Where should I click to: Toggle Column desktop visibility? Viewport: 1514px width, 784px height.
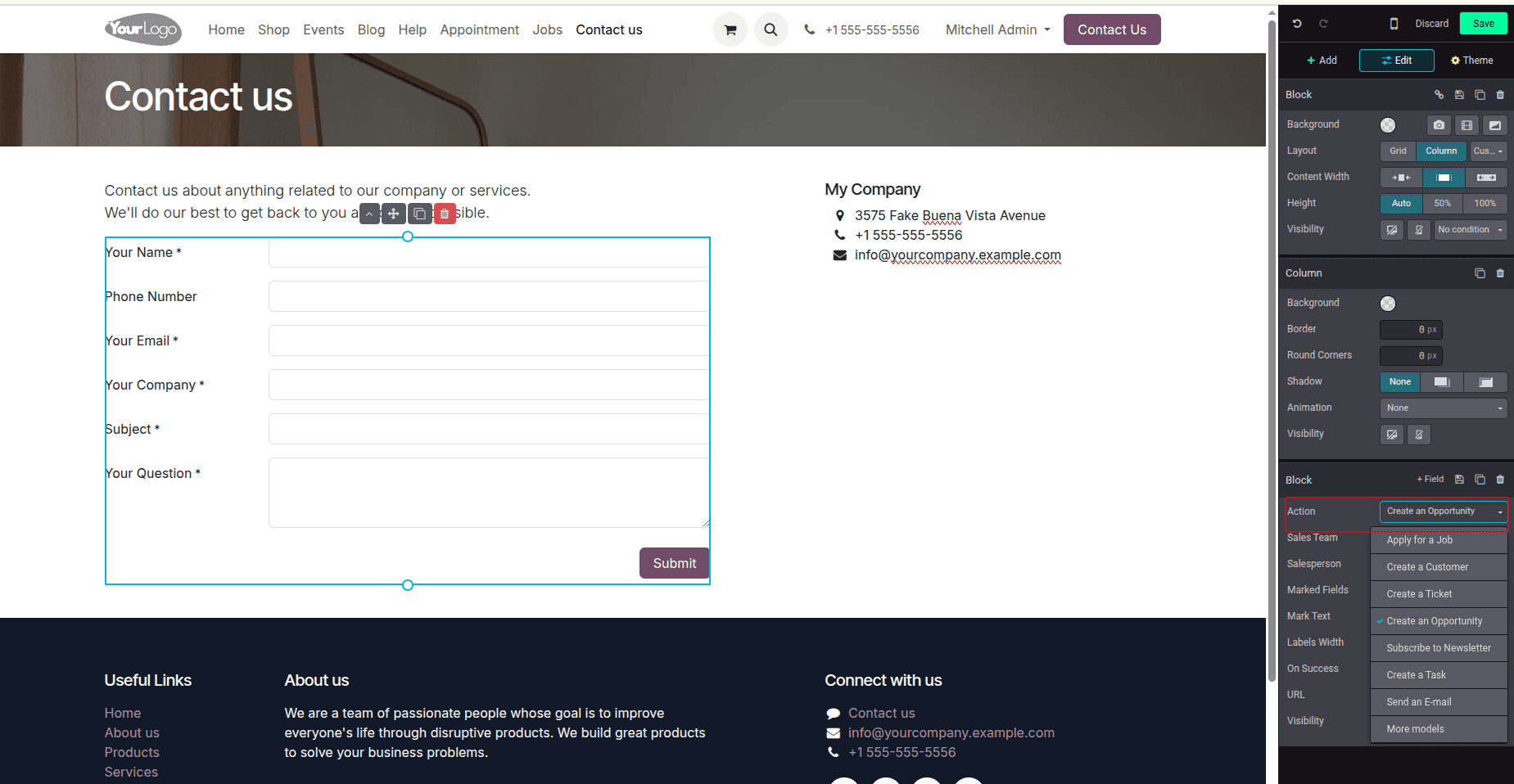[x=1392, y=435]
